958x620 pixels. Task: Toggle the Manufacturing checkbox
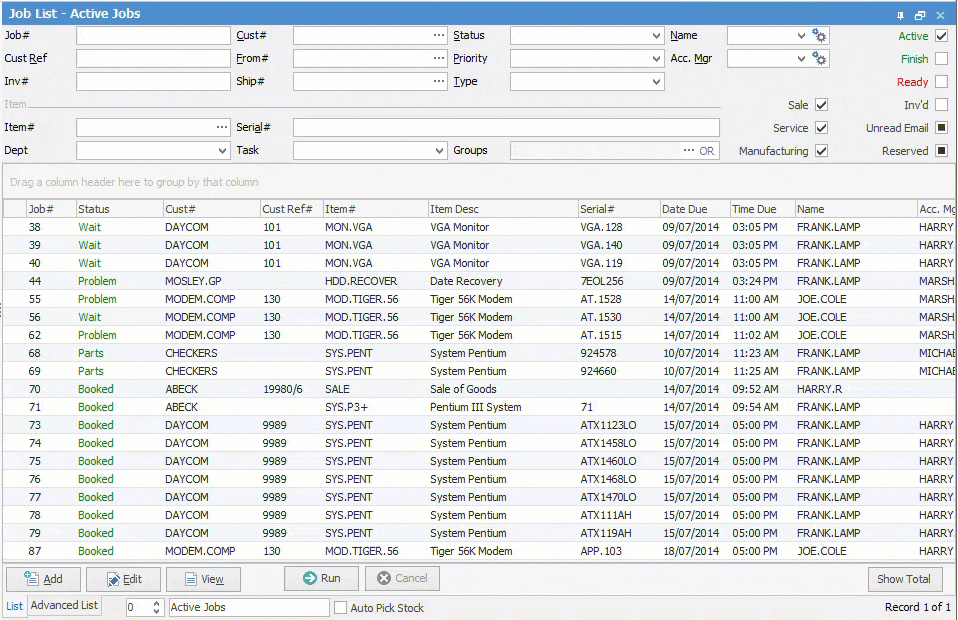(821, 151)
